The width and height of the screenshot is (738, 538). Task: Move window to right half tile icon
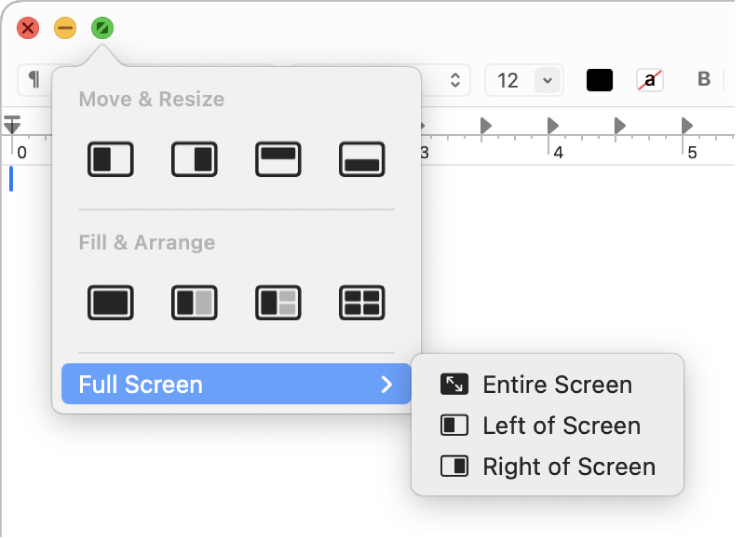(194, 160)
